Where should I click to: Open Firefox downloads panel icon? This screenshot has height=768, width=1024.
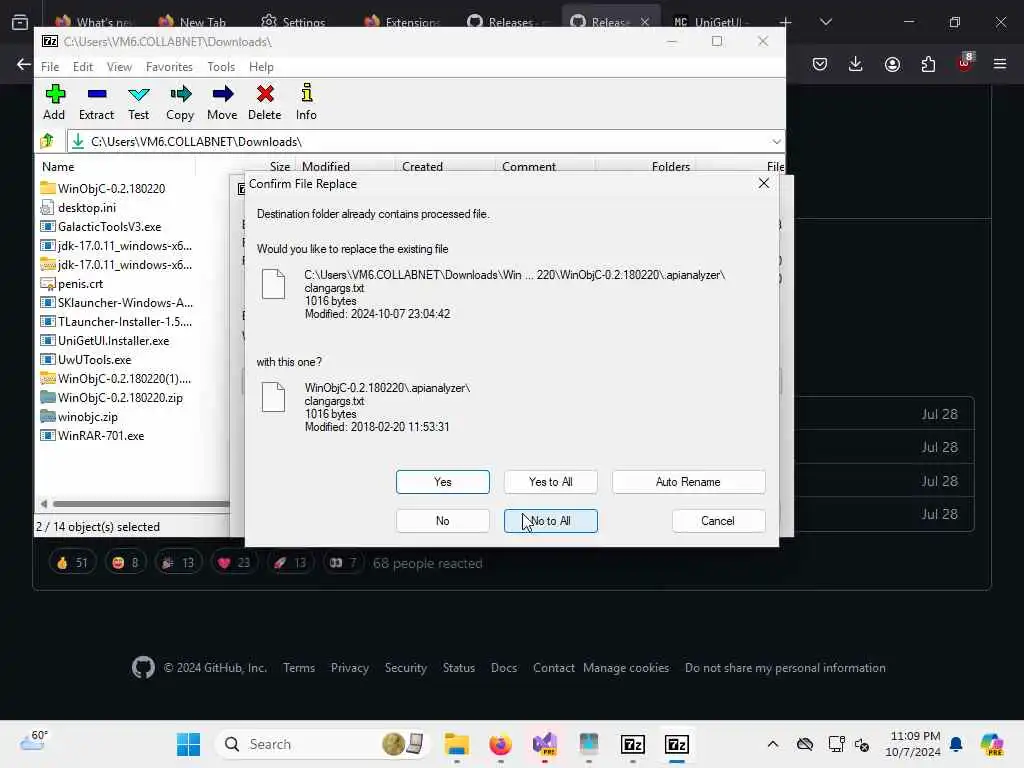pos(856,64)
